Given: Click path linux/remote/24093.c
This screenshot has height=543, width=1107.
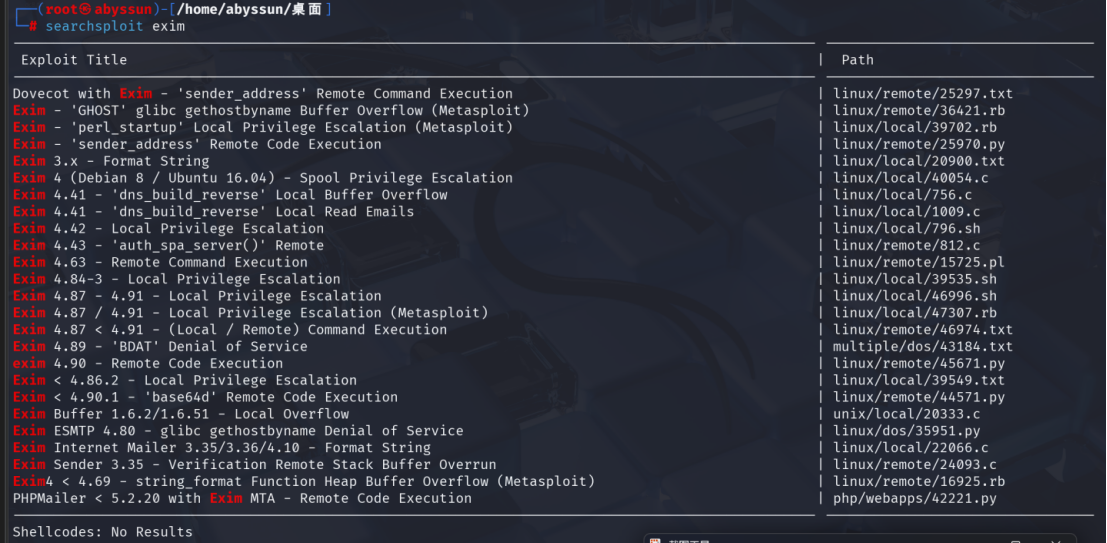Looking at the screenshot, I should point(915,465).
